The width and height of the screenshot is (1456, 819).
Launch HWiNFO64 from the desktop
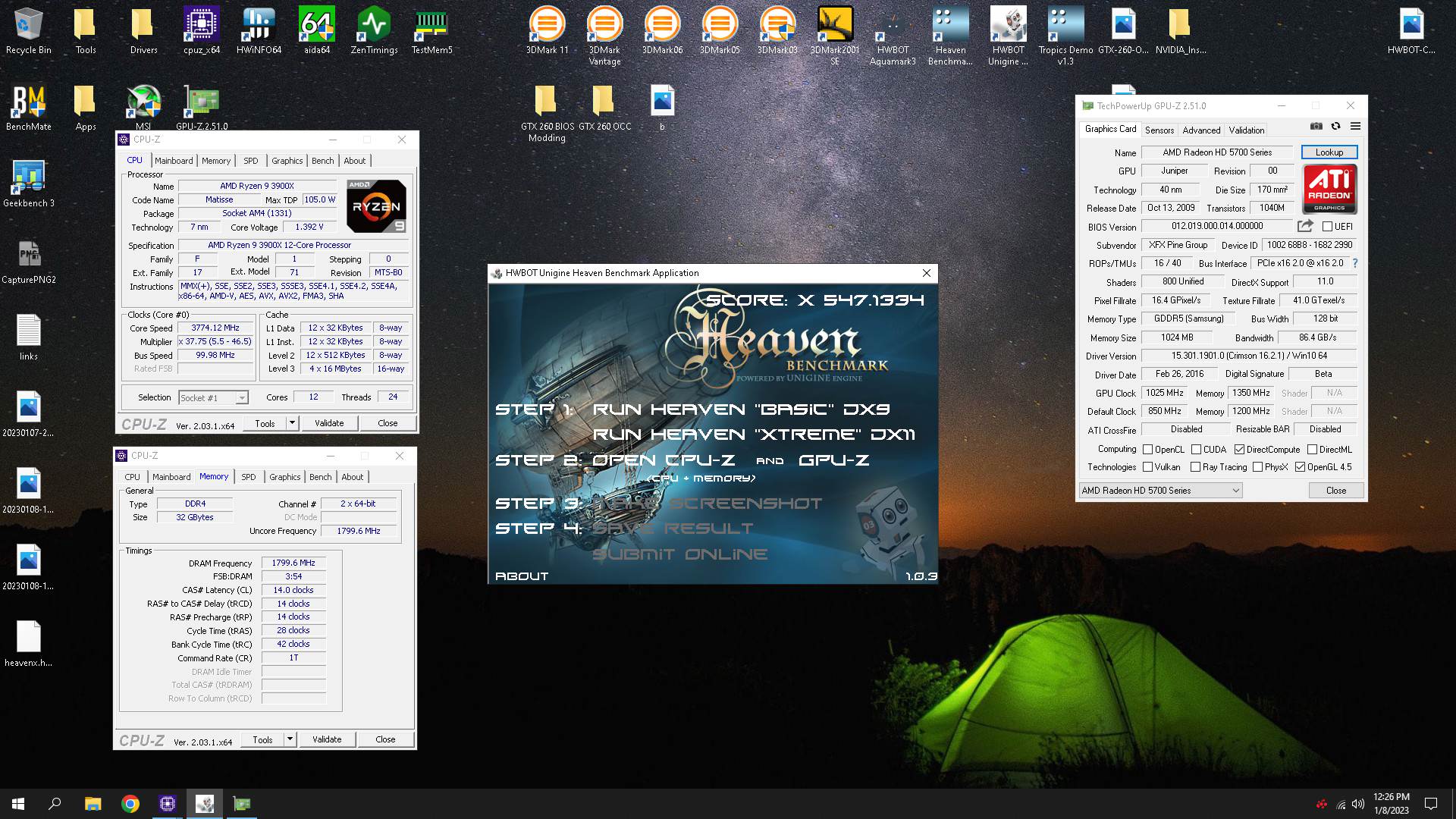259,31
